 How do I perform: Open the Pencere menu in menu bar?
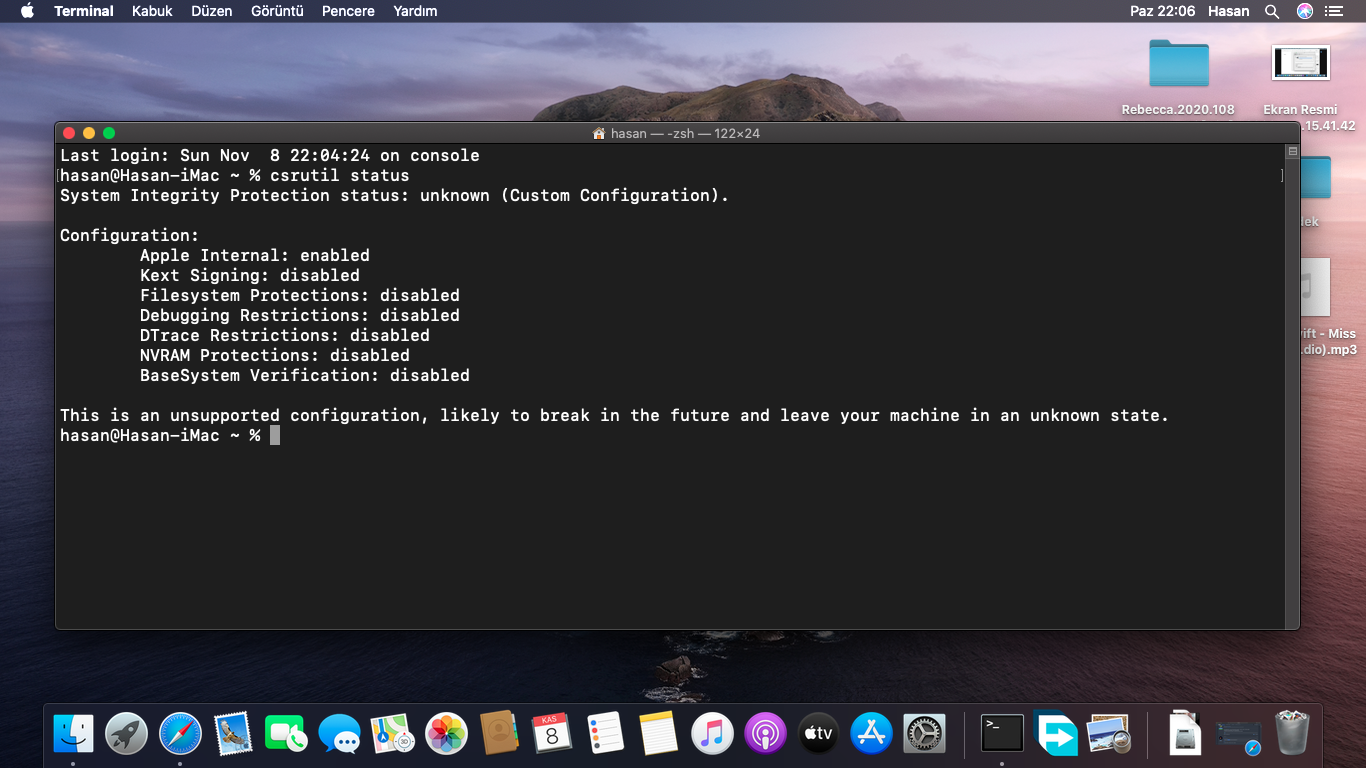pyautogui.click(x=348, y=11)
